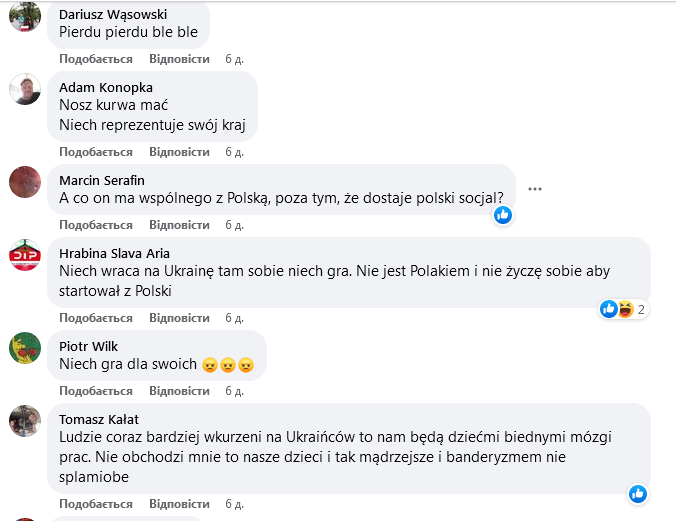Open Piotr Wilk name link
The image size is (676, 521).
88,346
